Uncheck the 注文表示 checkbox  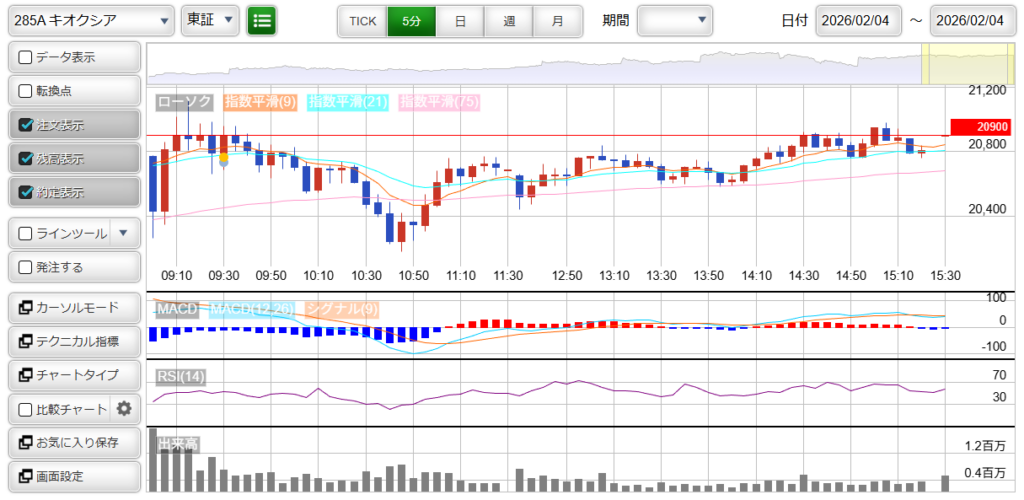(27, 125)
